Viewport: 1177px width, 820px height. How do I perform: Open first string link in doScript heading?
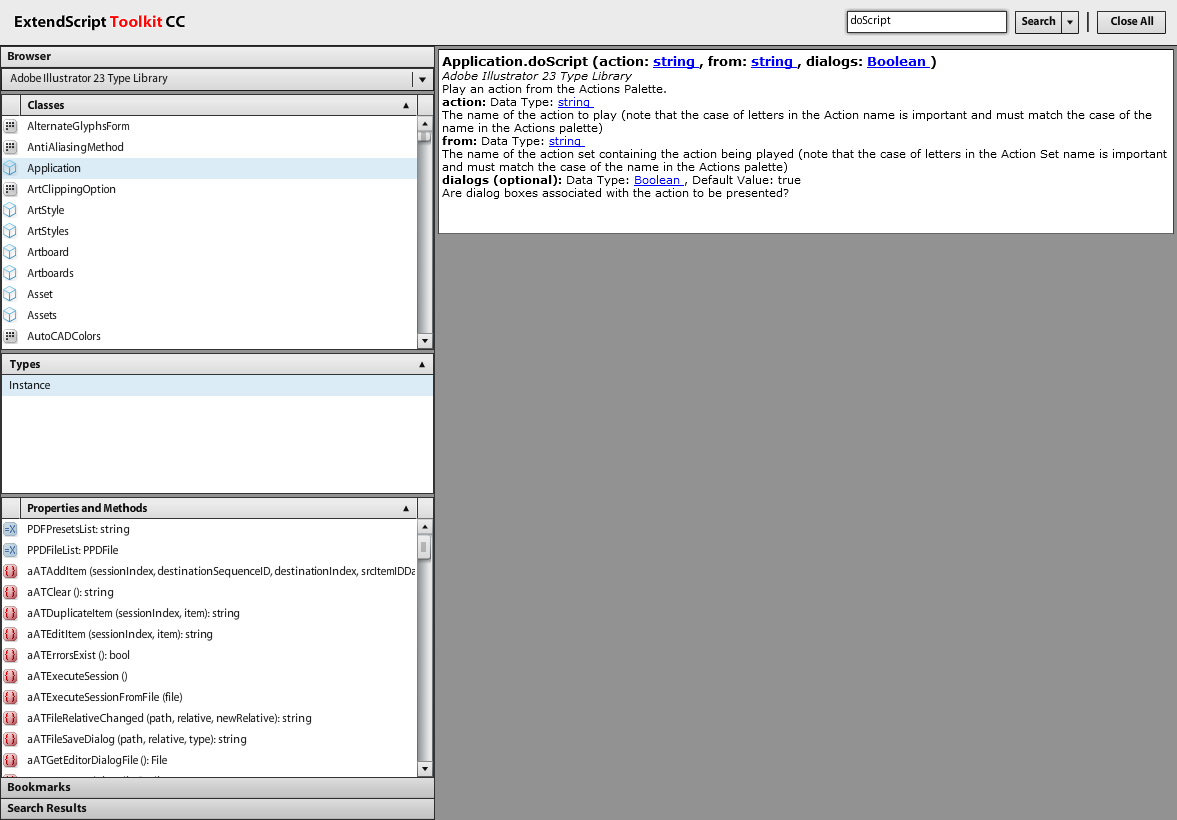(x=676, y=62)
